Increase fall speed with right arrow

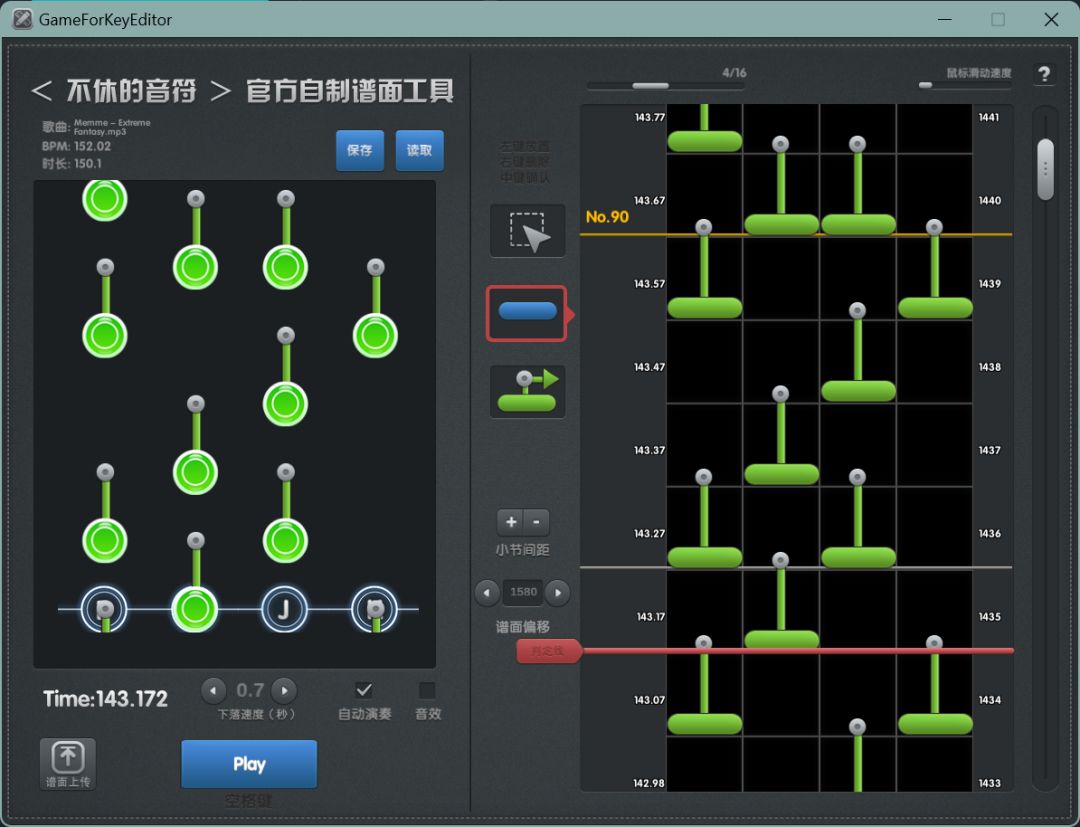(x=285, y=690)
